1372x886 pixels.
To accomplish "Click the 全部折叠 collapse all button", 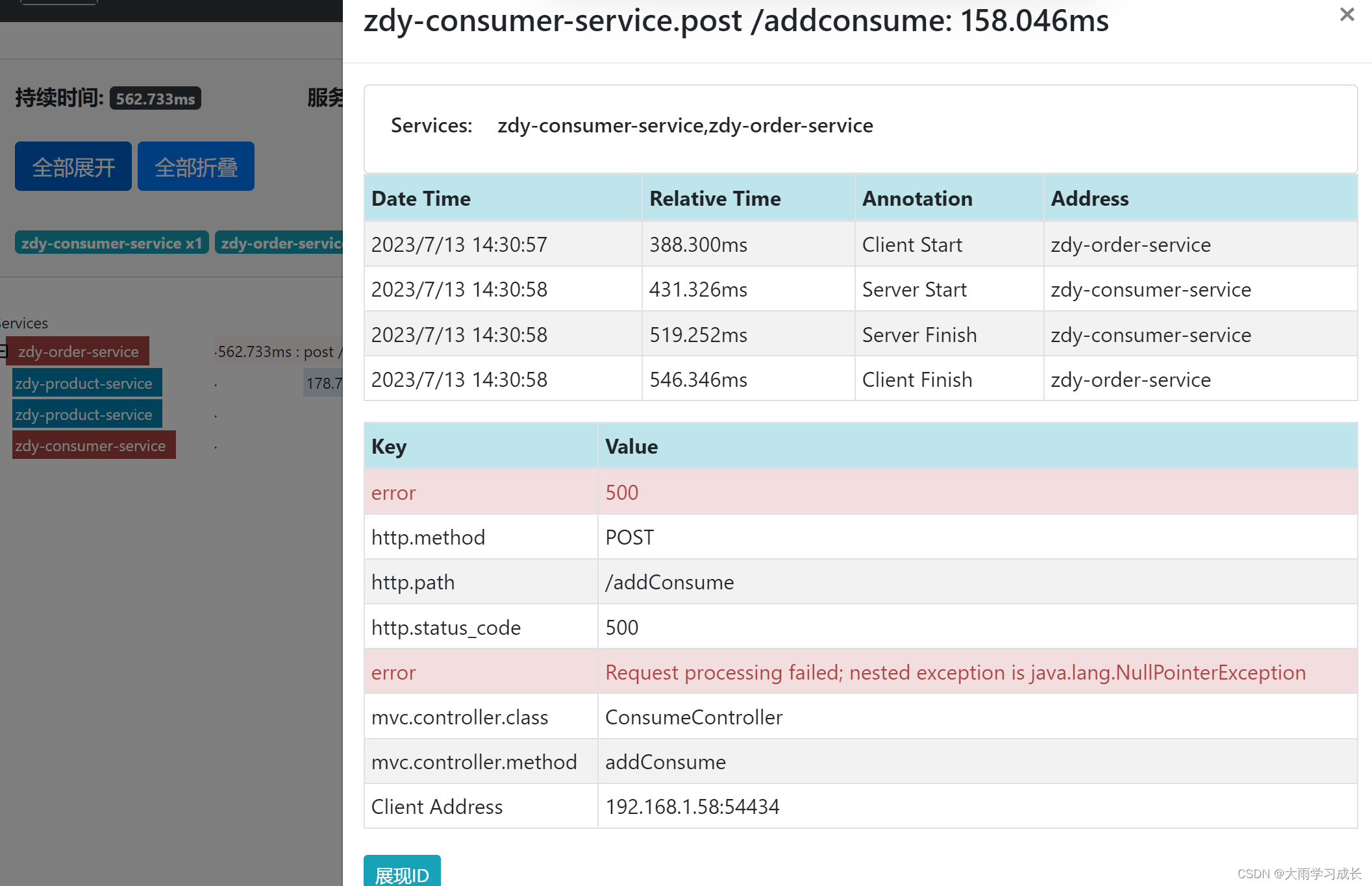I will coord(195,167).
